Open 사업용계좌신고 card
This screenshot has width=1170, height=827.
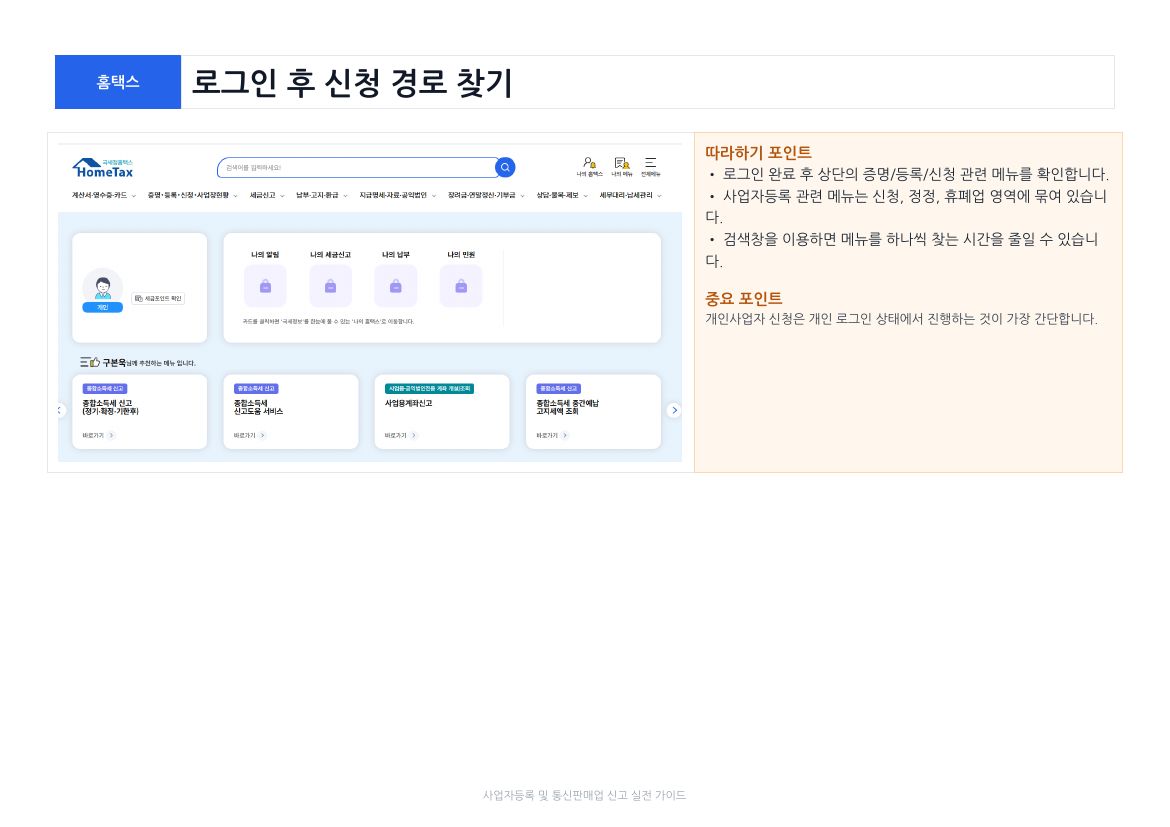[x=442, y=411]
